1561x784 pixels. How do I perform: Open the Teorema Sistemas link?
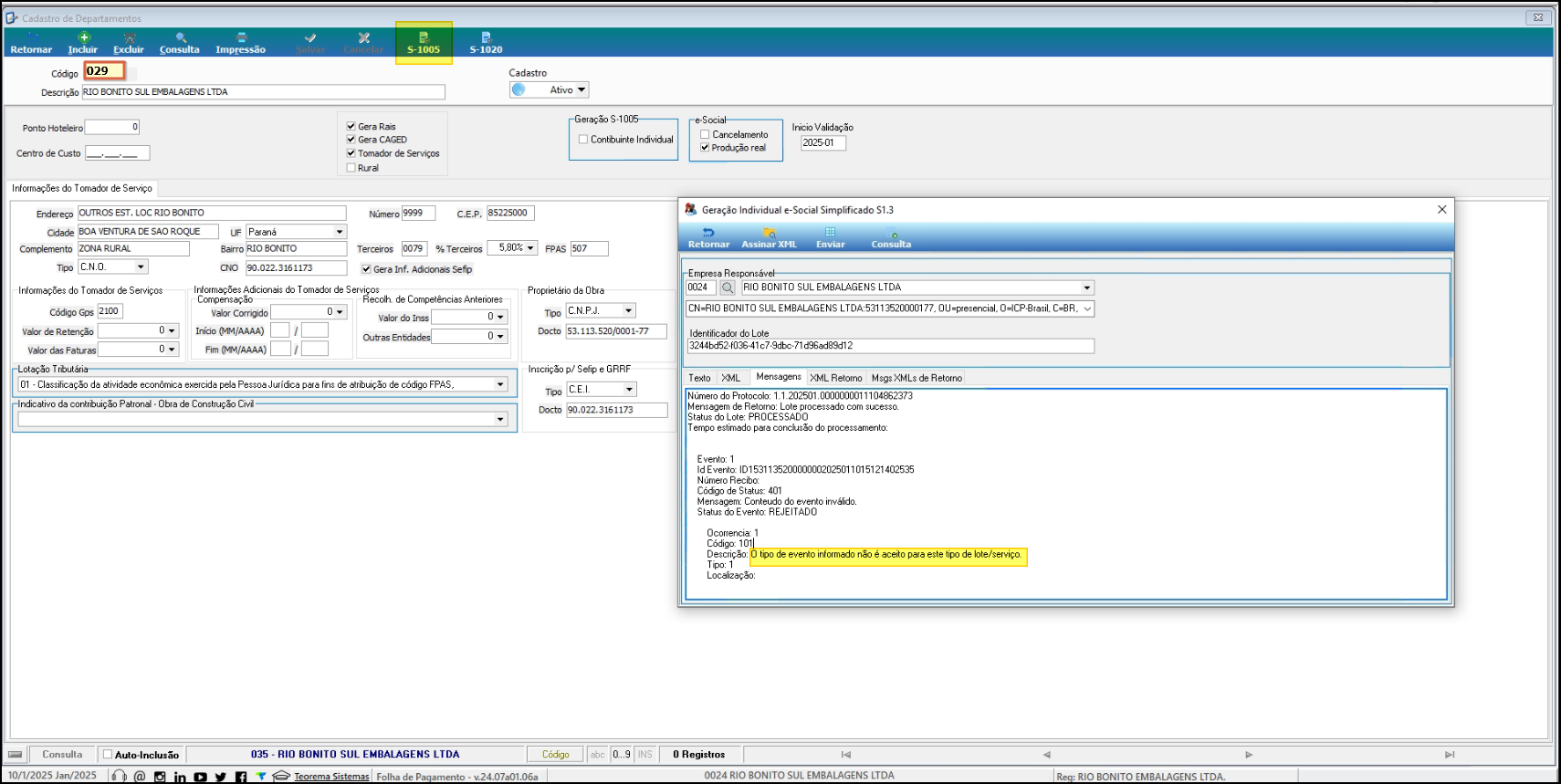[331, 777]
